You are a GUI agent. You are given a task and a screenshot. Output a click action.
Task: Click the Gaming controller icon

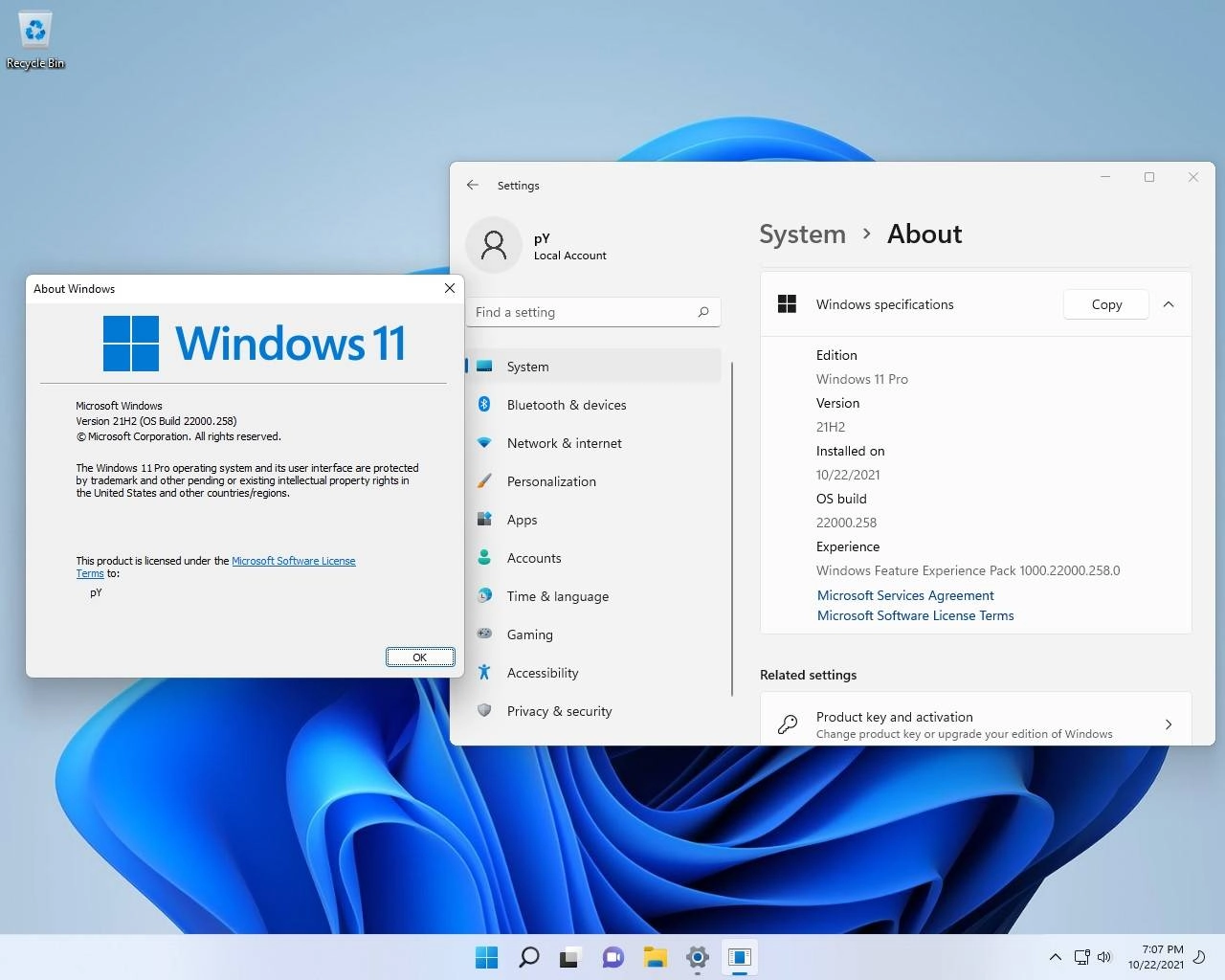coord(484,634)
